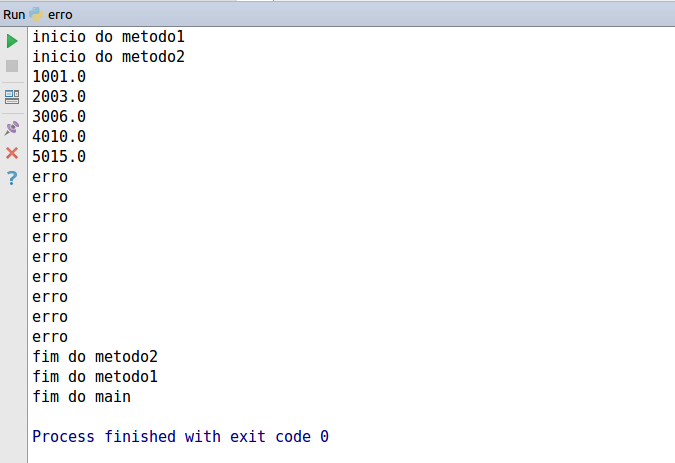Screen dimensions: 675x463
Task: Click the Run panel title label
Action: point(14,15)
